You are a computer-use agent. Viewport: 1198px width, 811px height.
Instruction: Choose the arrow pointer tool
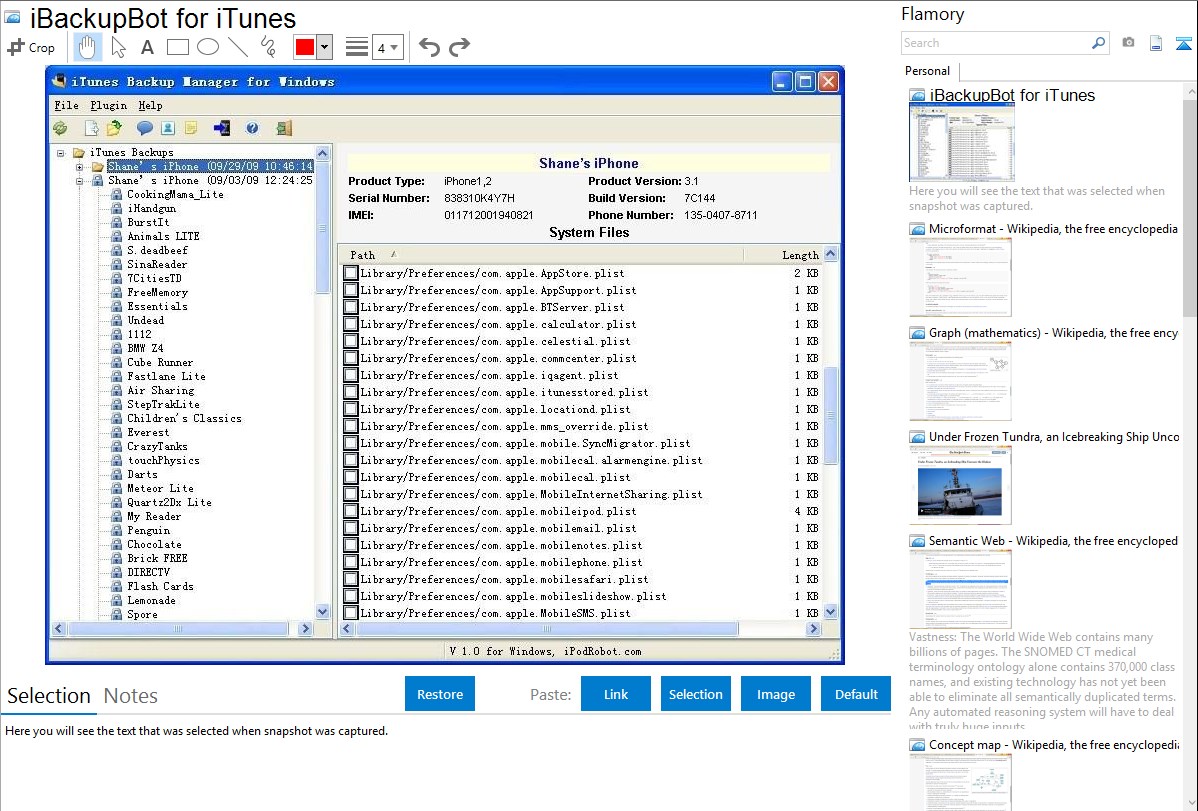pos(118,47)
